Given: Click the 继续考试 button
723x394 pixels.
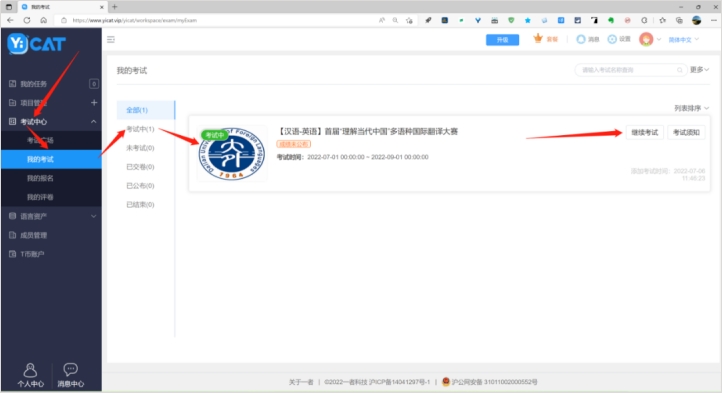Looking at the screenshot, I should click(x=645, y=132).
